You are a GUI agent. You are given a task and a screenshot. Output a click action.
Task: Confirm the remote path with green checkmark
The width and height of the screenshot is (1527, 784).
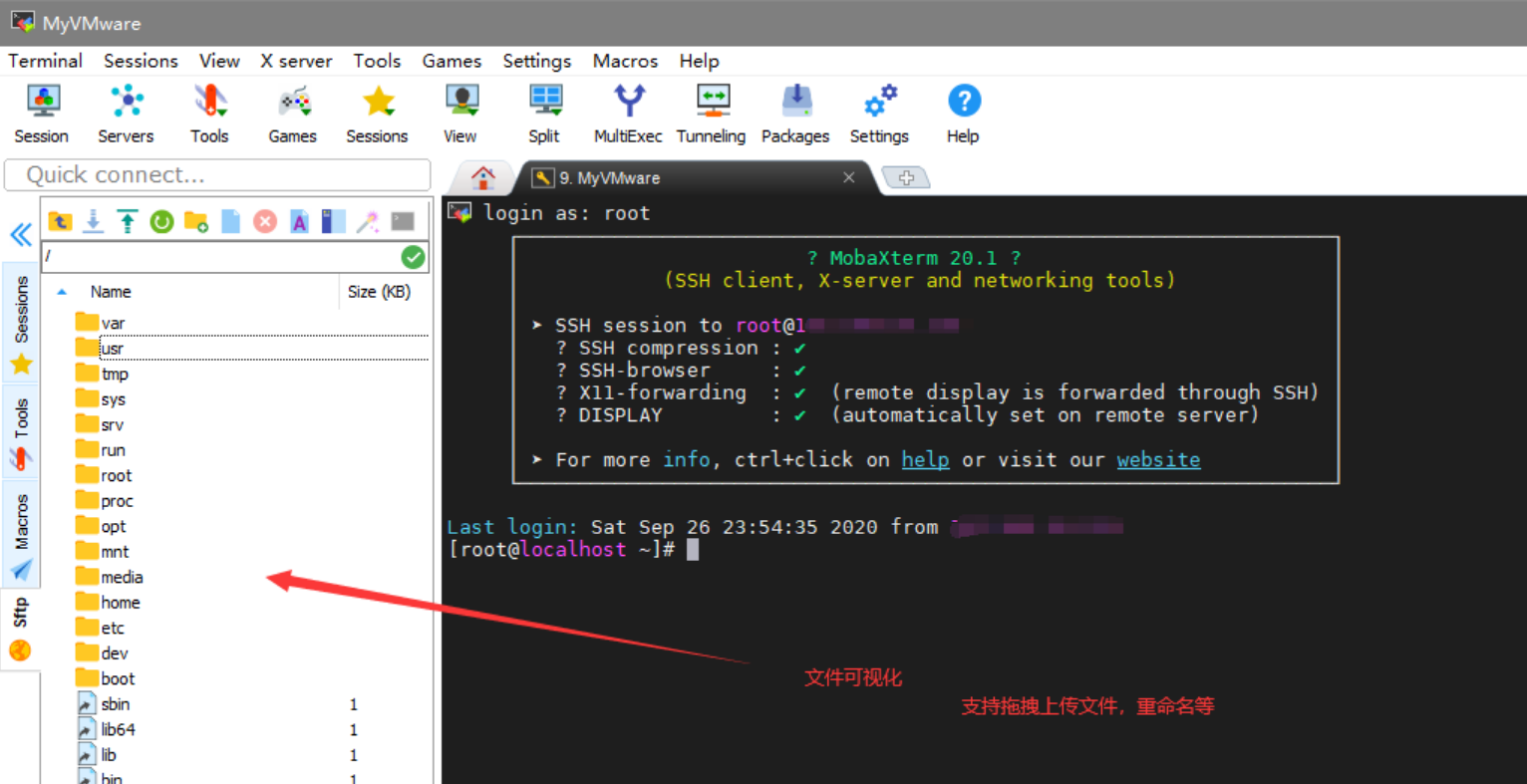click(x=413, y=257)
